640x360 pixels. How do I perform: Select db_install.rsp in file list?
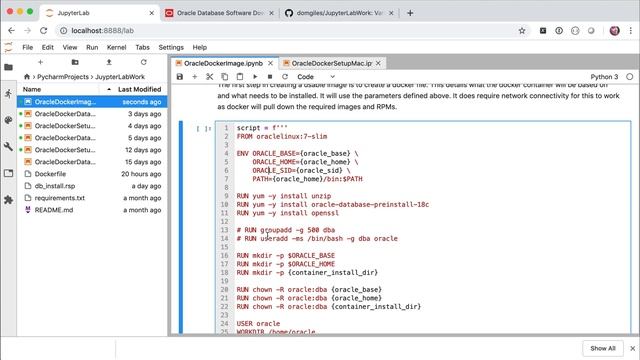(x=92, y=186)
